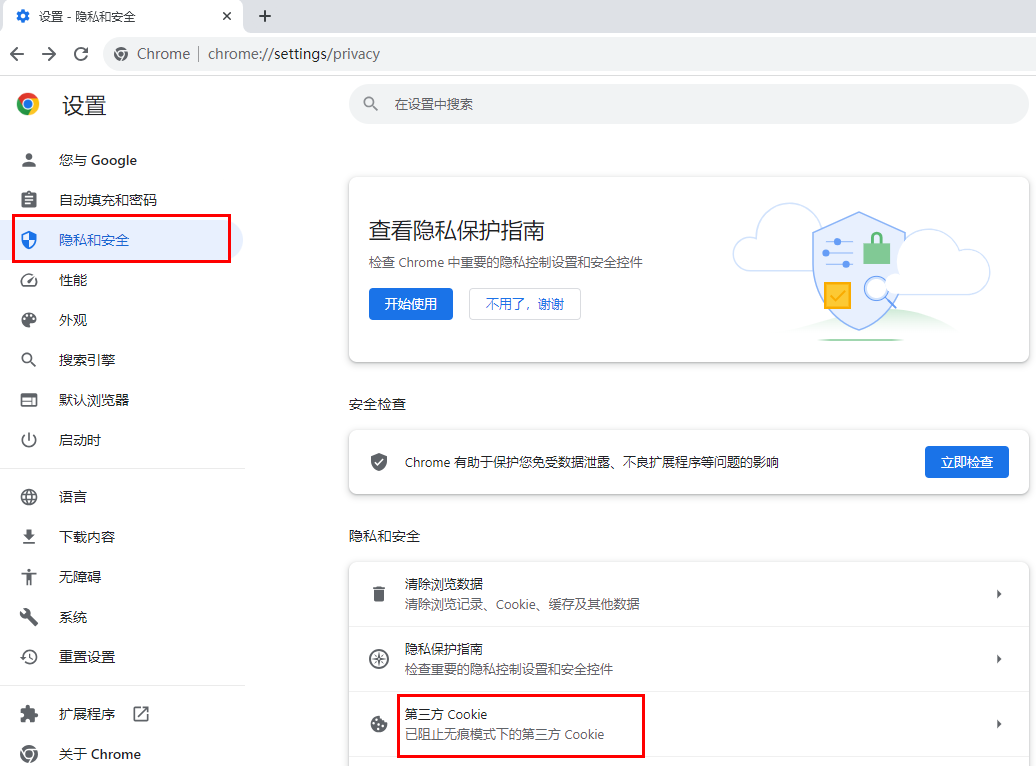The image size is (1036, 766).
Task: Click the shield checkmark icon in 安全检查
Action: [379, 462]
